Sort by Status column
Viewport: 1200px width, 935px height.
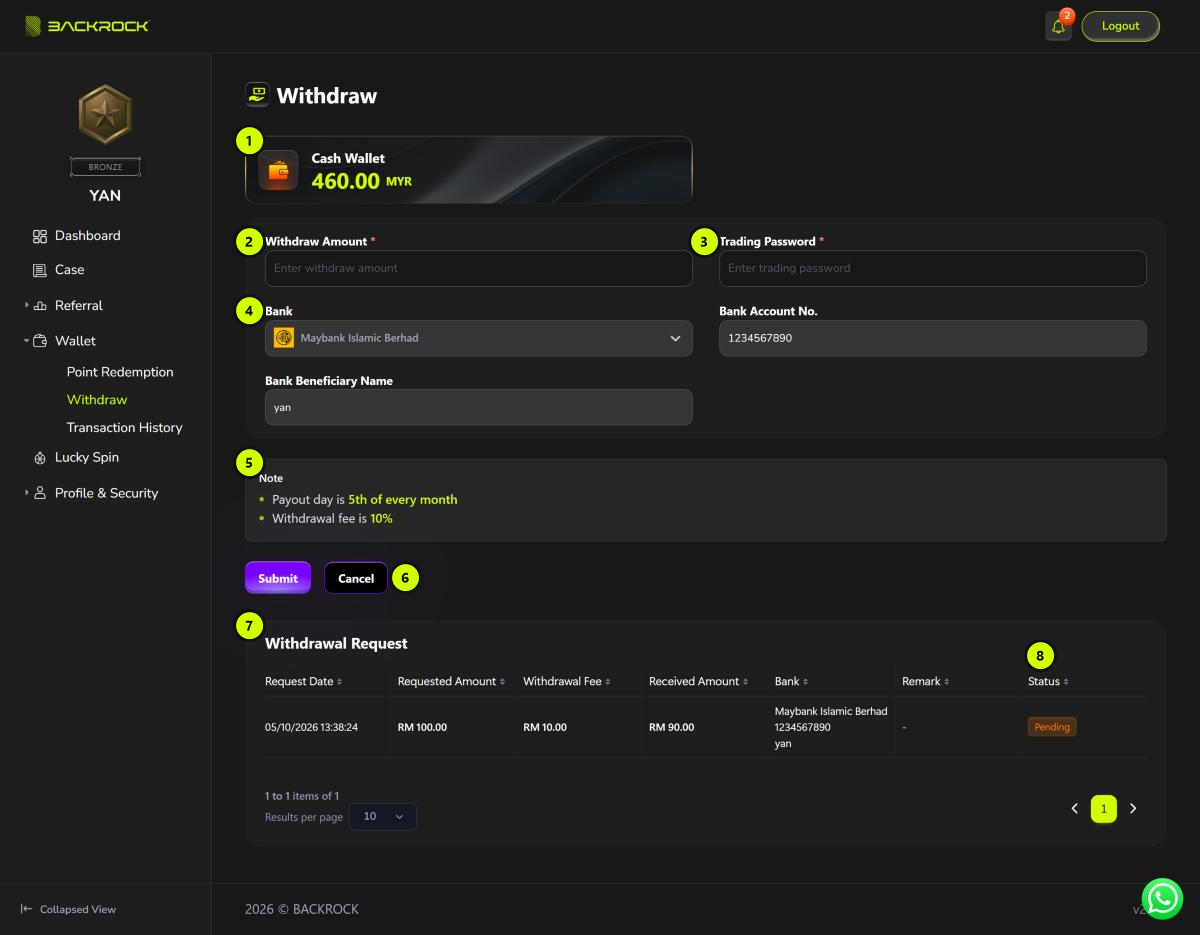[x=1048, y=681]
